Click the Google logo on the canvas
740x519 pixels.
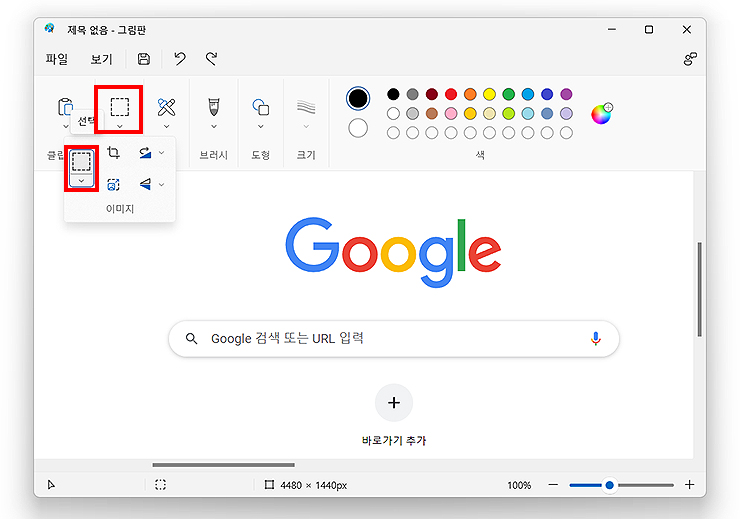[x=393, y=252]
